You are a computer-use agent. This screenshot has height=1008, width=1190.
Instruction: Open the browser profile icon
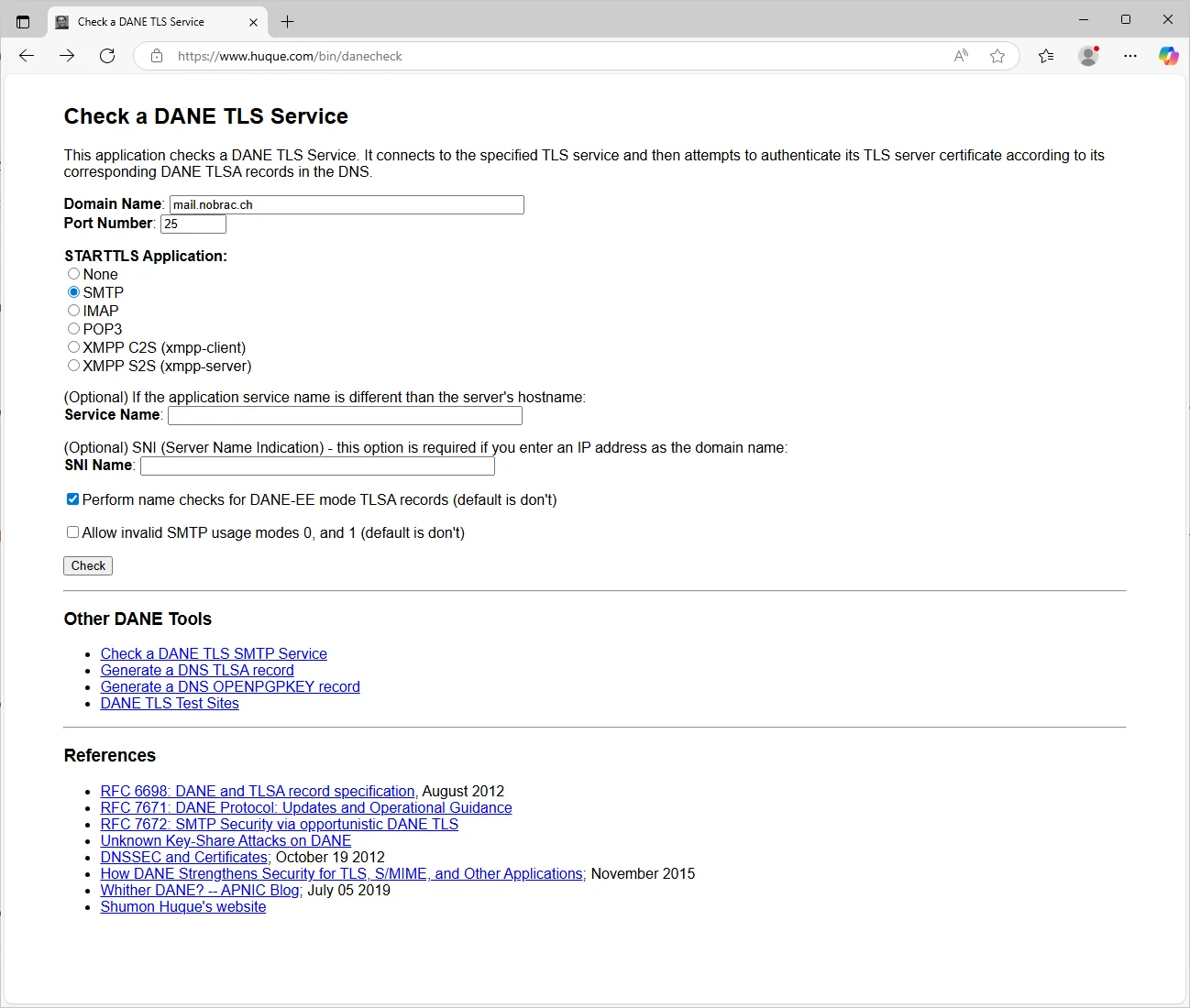[x=1088, y=56]
